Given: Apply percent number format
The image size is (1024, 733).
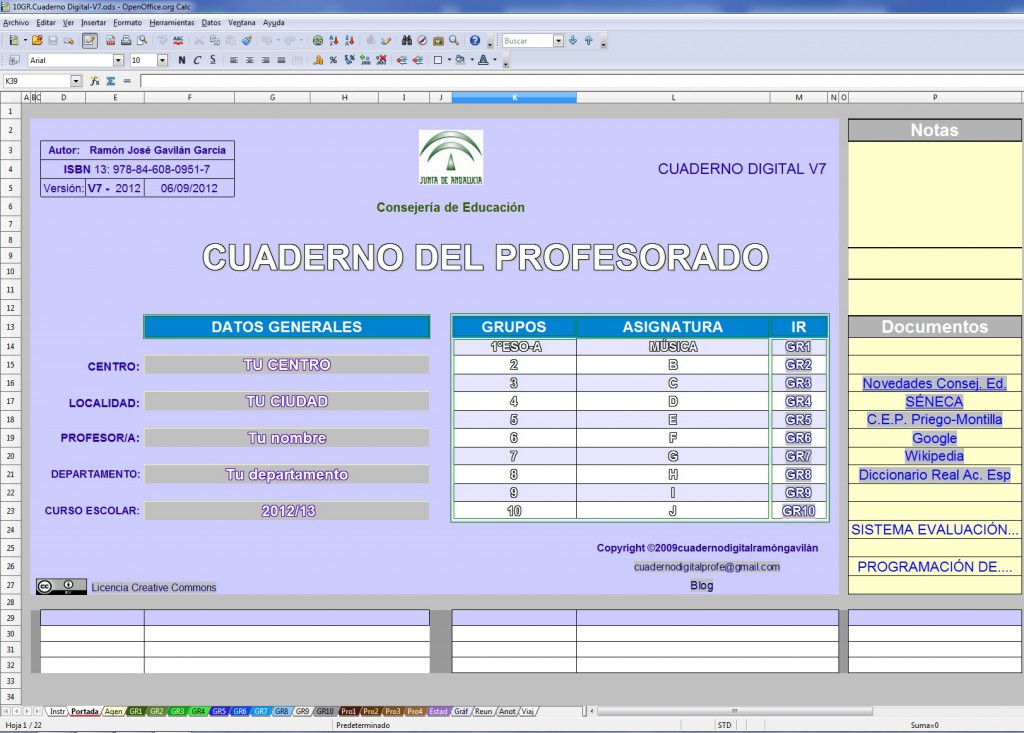Looking at the screenshot, I should 333,60.
